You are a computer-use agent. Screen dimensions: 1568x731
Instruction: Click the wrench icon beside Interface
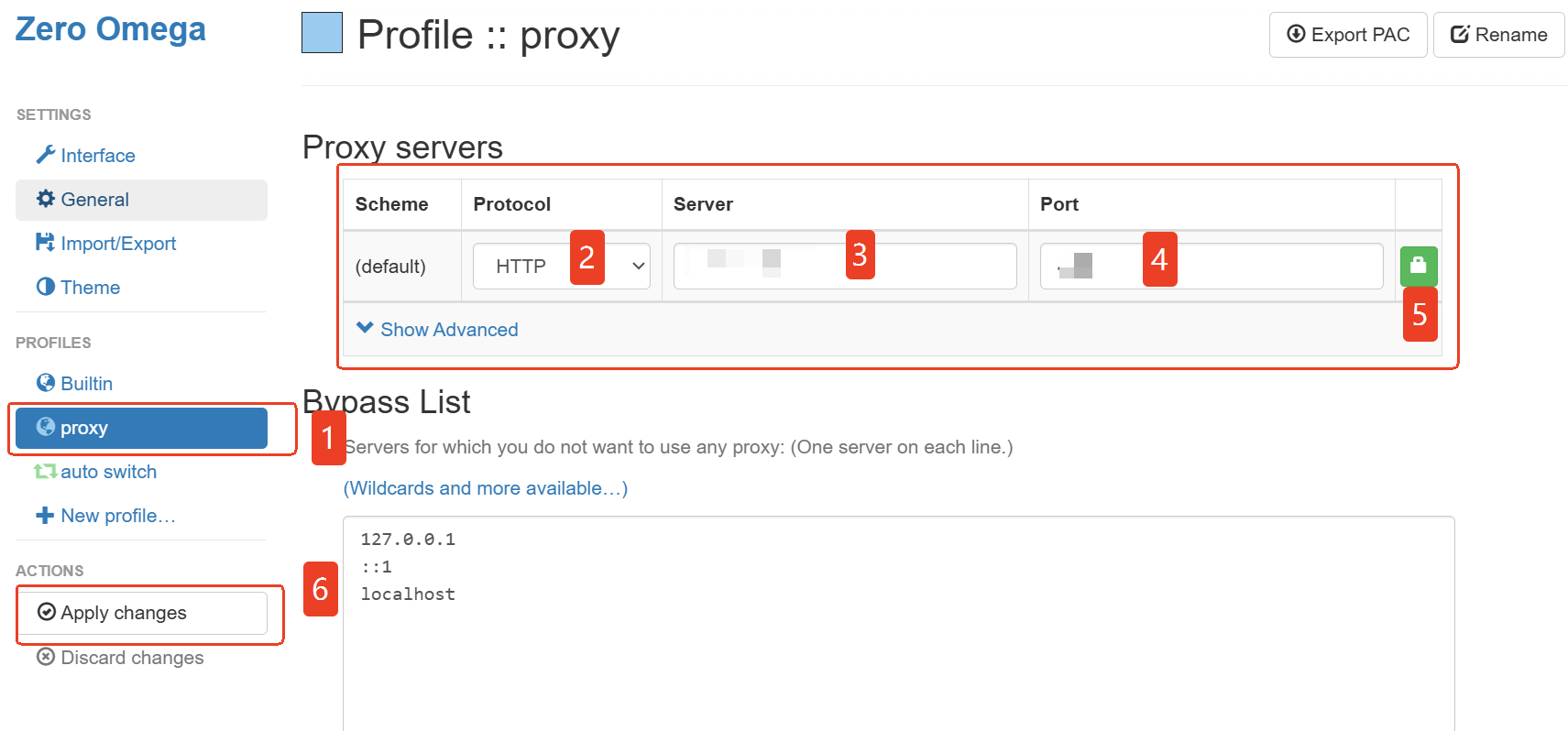[x=46, y=154]
